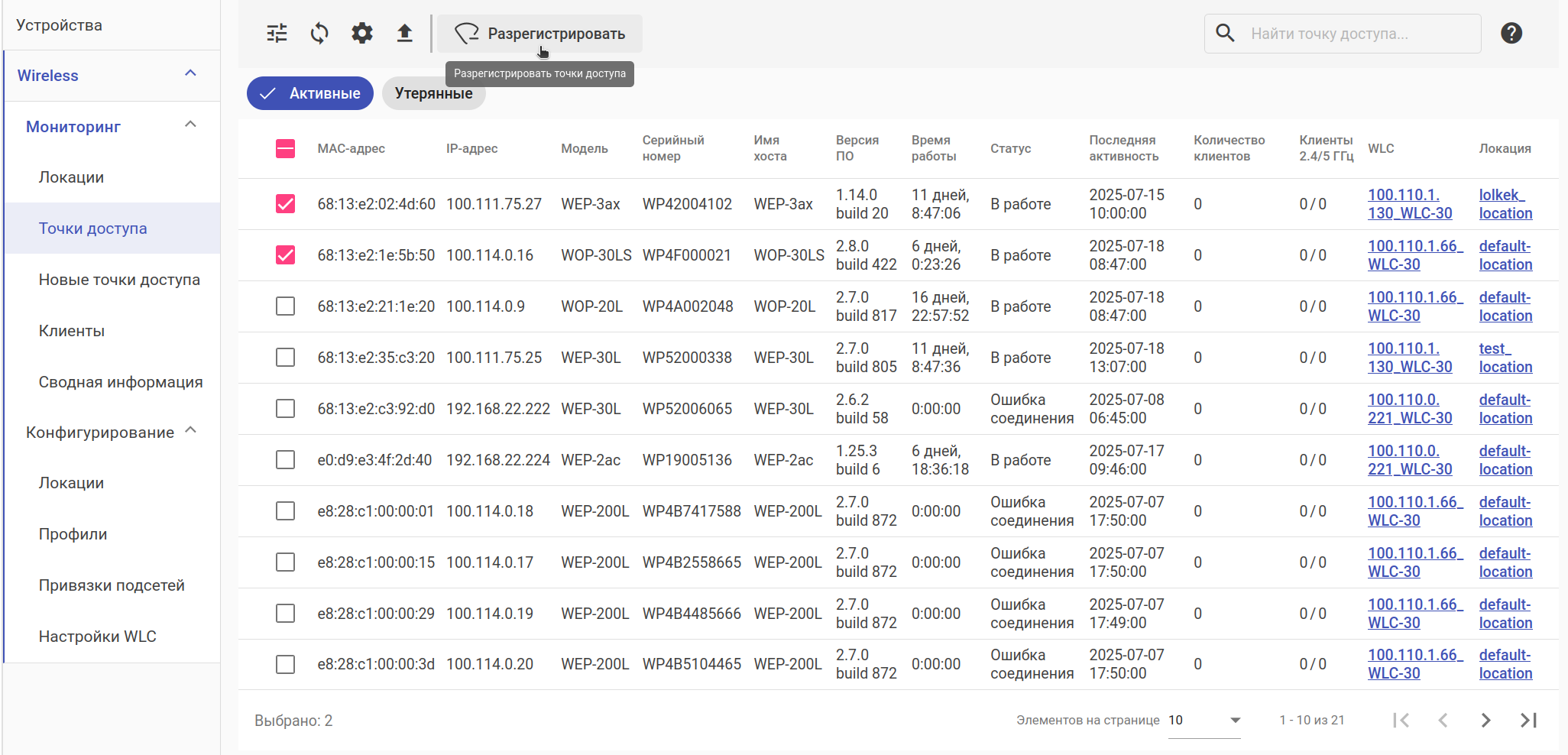Open the filter settings sliders icon
Screen dimensions: 1568x755
[277, 34]
